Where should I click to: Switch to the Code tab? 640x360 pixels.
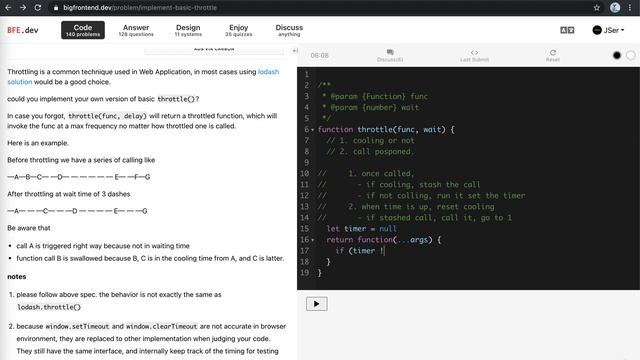coord(83,30)
